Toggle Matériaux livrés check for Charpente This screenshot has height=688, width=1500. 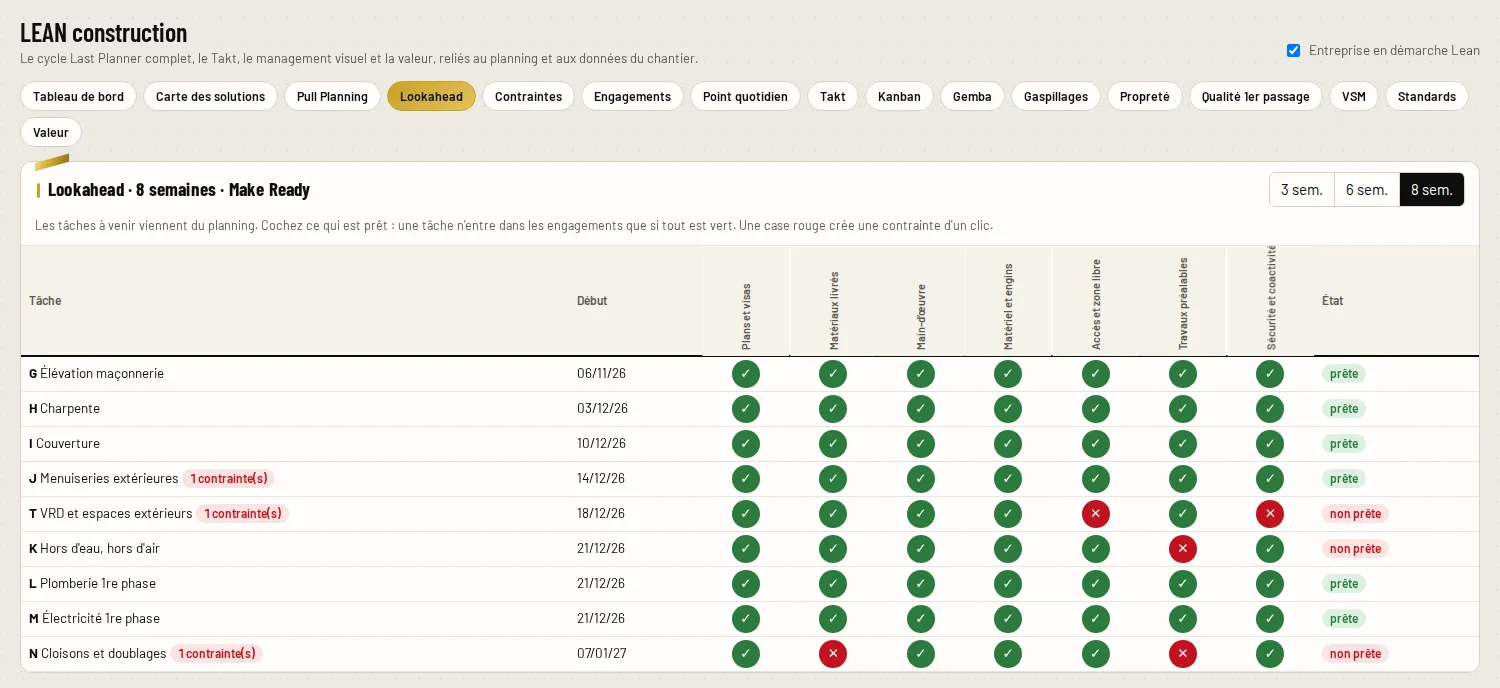tap(833, 409)
